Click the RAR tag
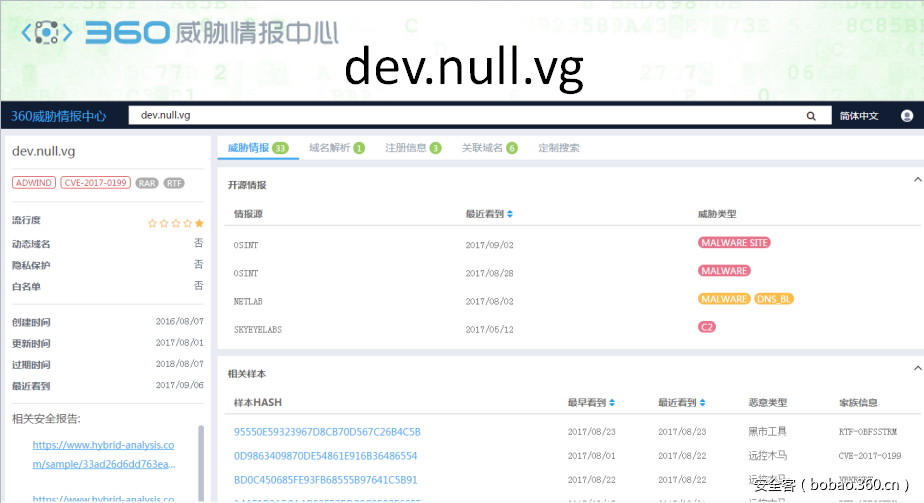Screen dimensions: 924x503 click(147, 183)
